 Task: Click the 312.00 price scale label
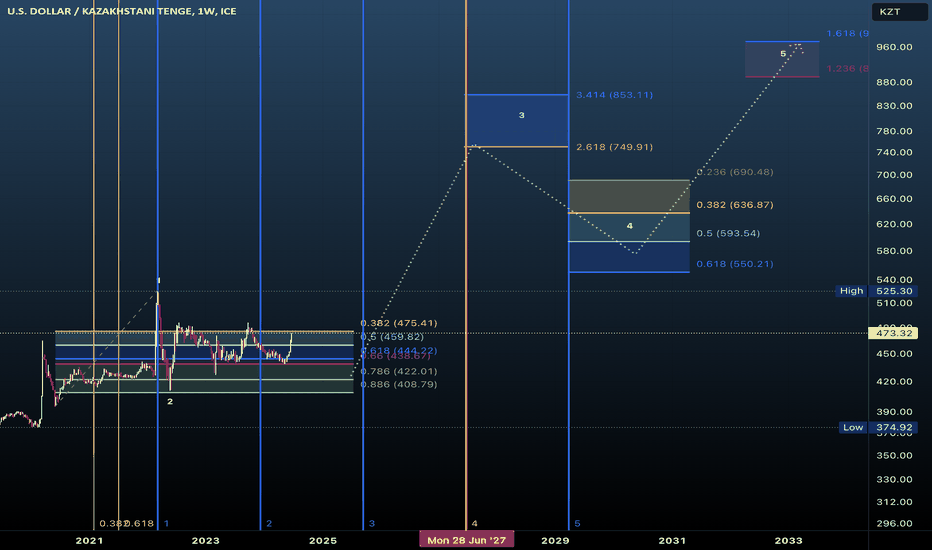click(x=894, y=502)
